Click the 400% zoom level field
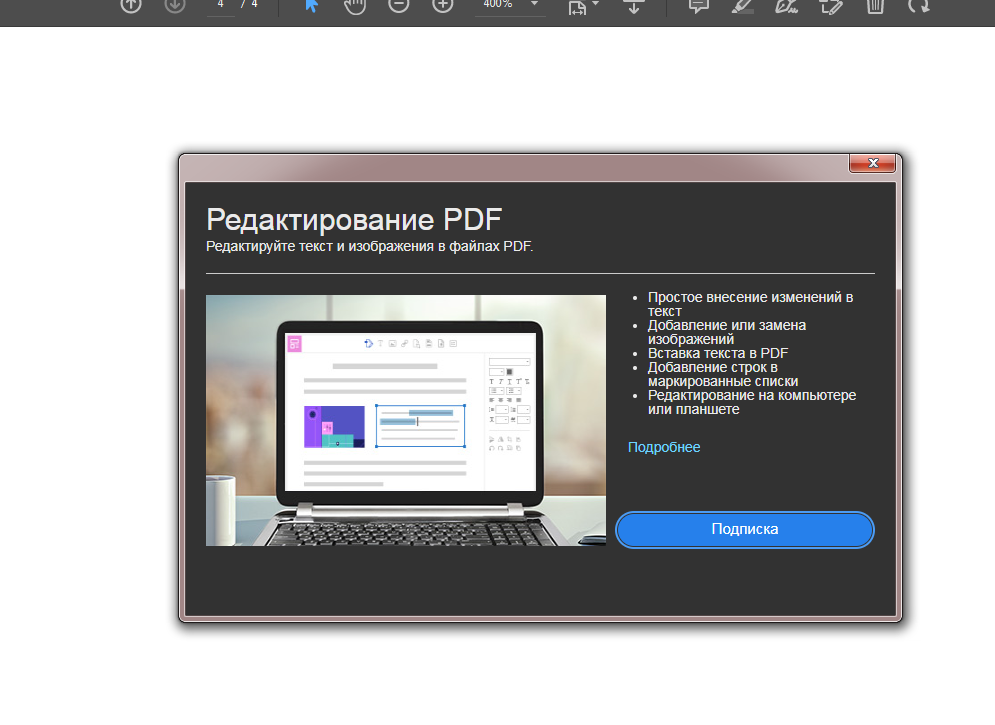The width and height of the screenshot is (995, 725). coord(498,5)
